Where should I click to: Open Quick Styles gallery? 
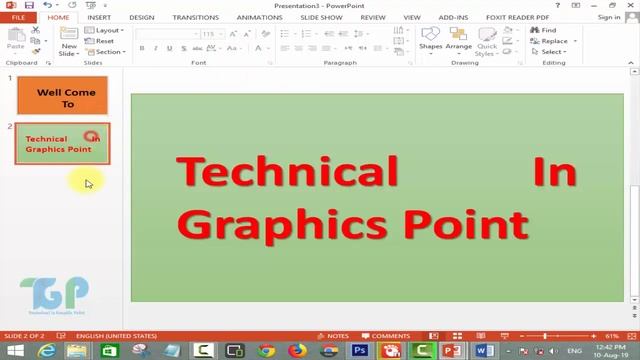tap(487, 42)
